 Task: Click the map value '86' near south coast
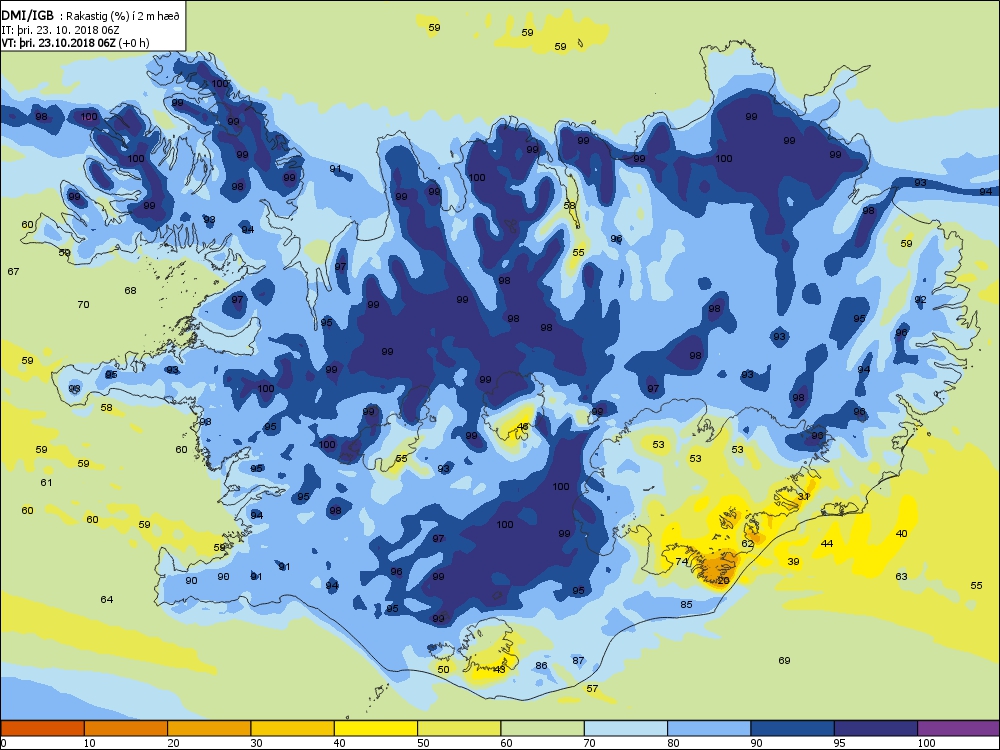541,665
